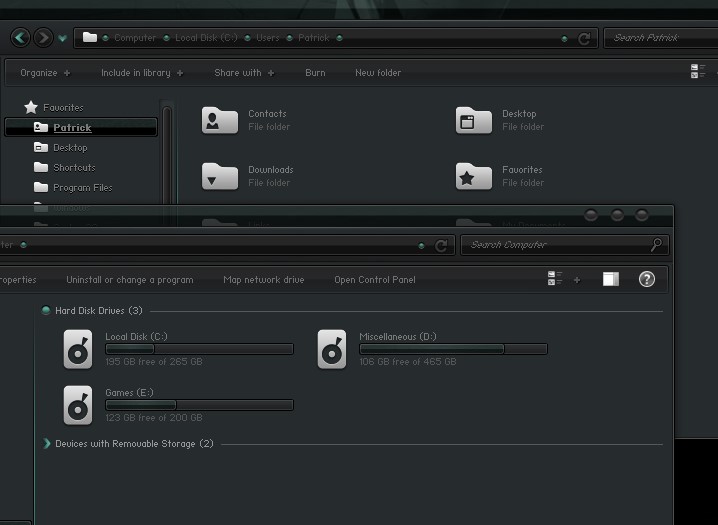
Task: Toggle the preview pane button
Action: pyautogui.click(x=610, y=279)
